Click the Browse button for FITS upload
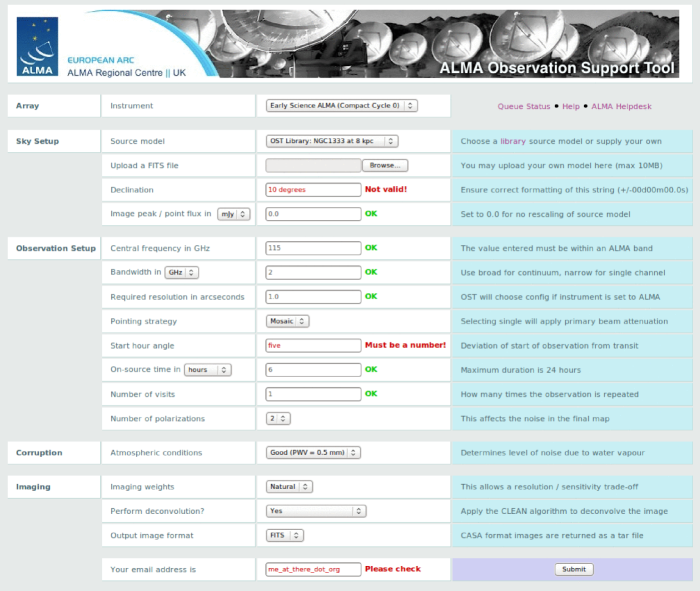700x591 pixels. point(384,165)
